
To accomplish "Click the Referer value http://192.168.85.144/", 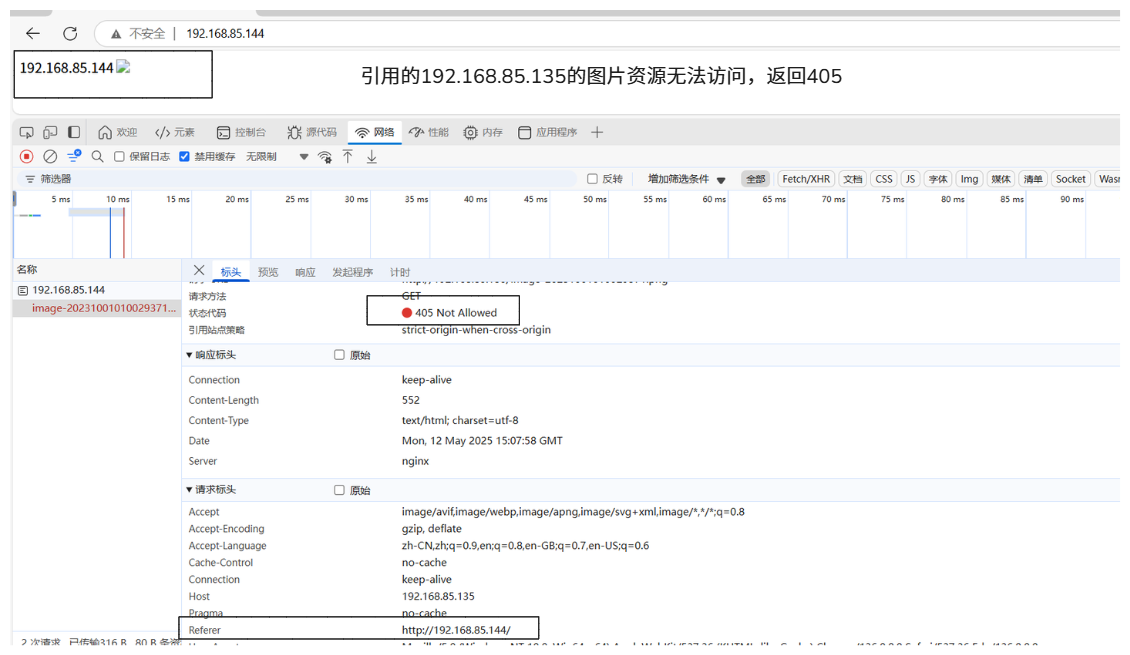I will 456,630.
